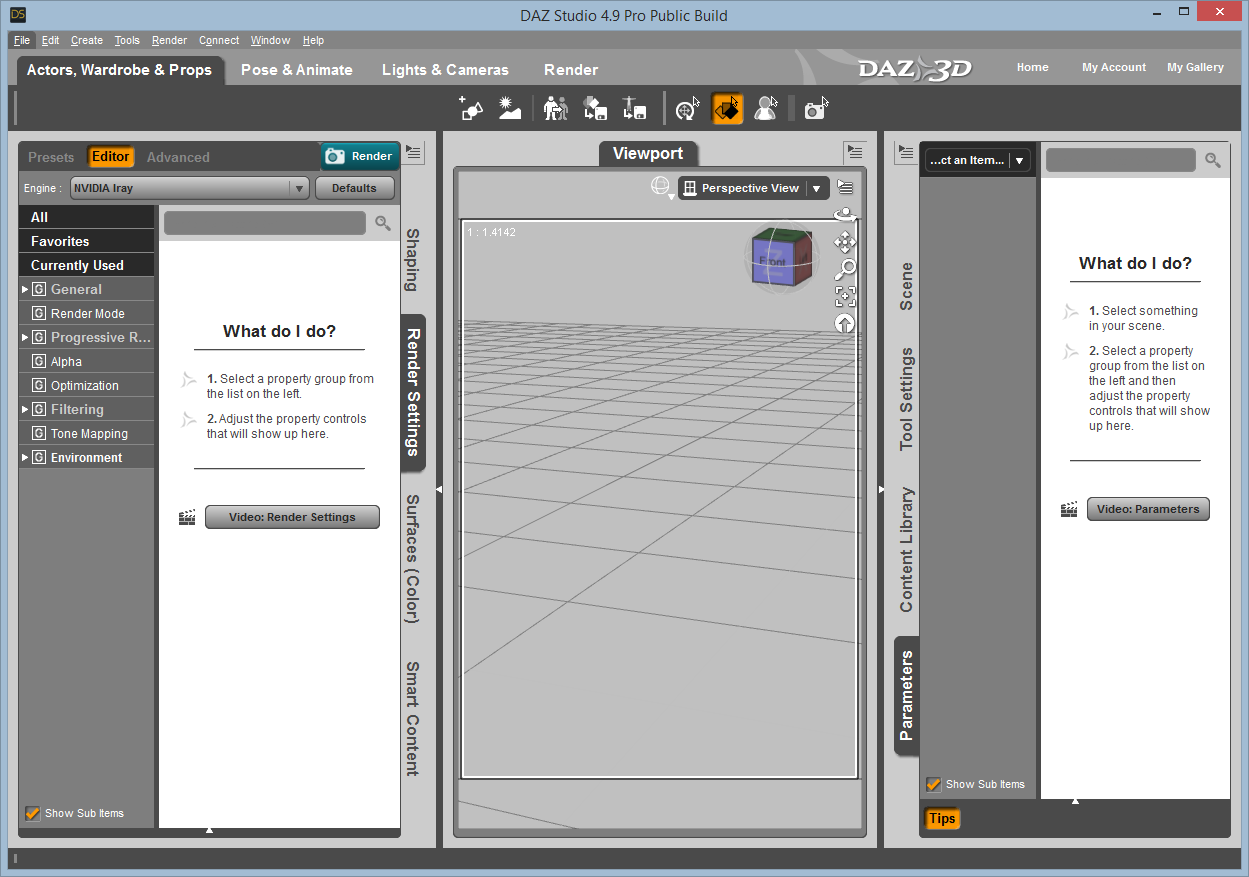Click search magnifier in Render Settings pane
Image resolution: width=1249 pixels, height=877 pixels.
pyautogui.click(x=383, y=223)
